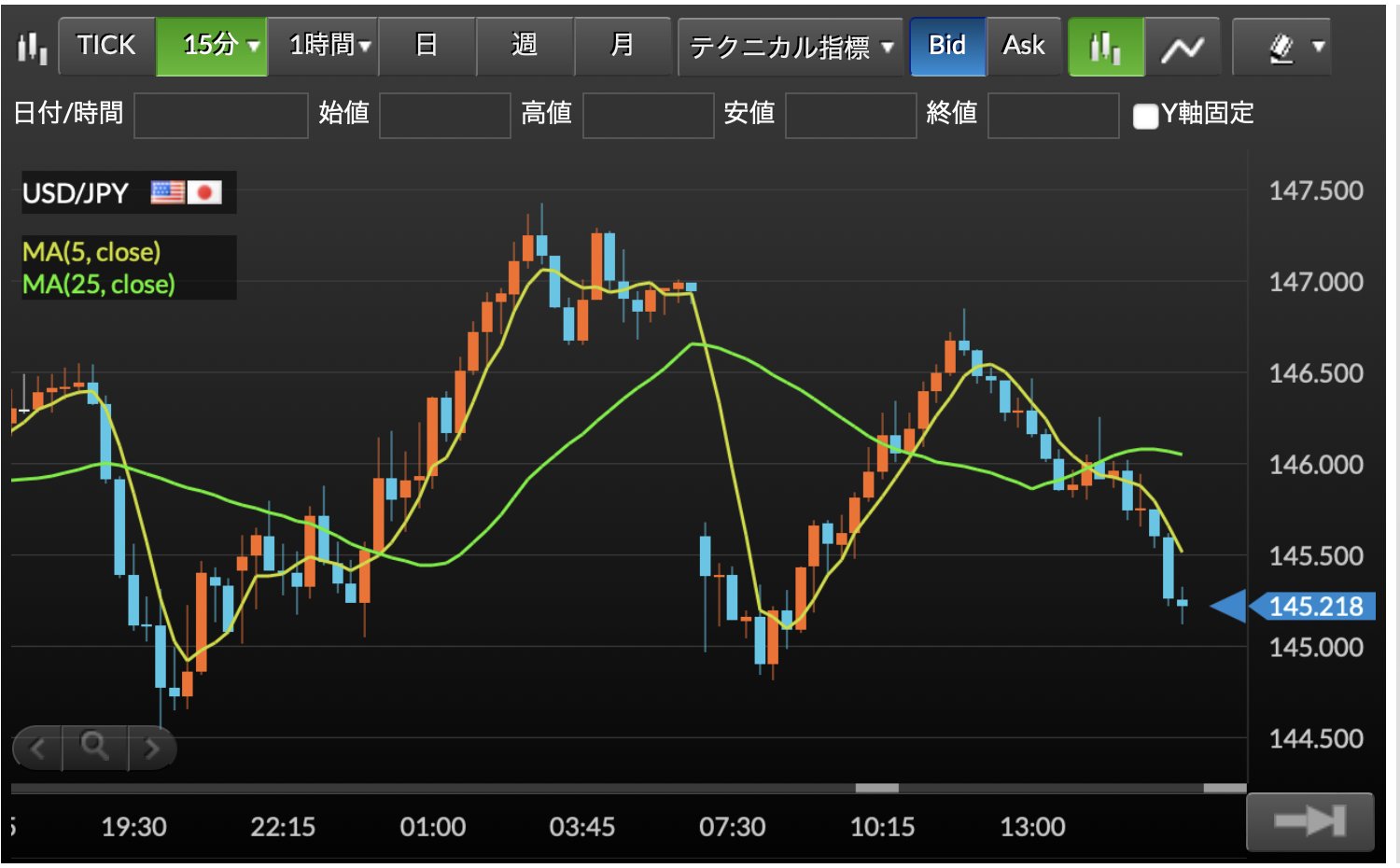The width and height of the screenshot is (1400, 868).
Task: Click the US and Japan flag icons
Action: pyautogui.click(x=187, y=192)
